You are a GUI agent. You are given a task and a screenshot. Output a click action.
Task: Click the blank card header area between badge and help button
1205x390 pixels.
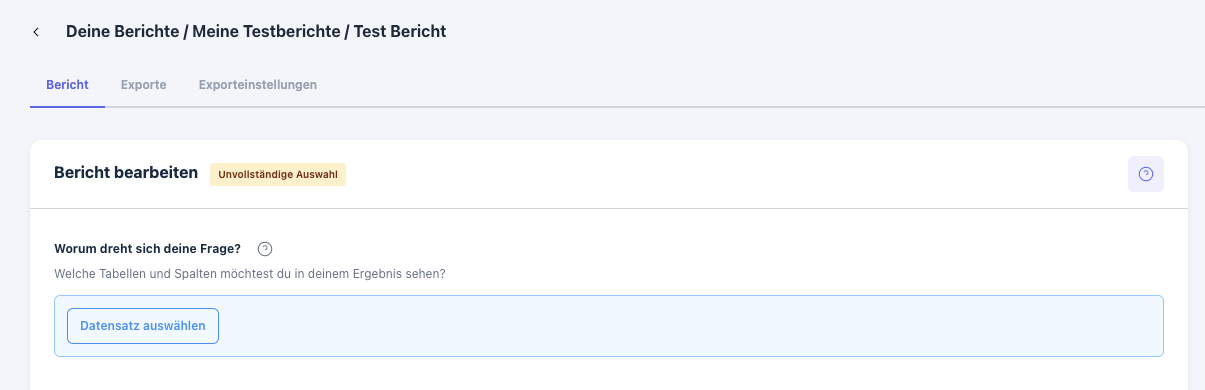(736, 174)
